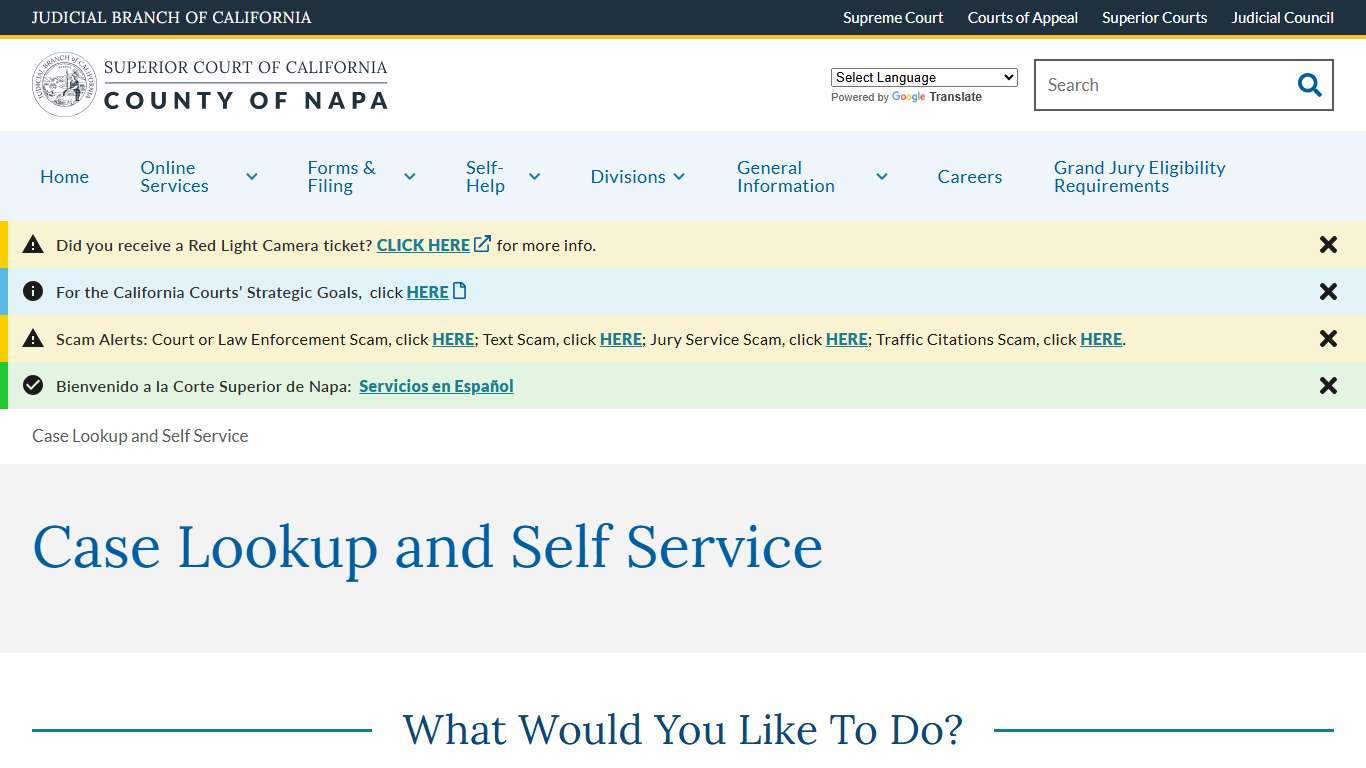This screenshot has height=768, width=1366.
Task: Click the Superior Court of California seal logo
Action: coord(64,84)
